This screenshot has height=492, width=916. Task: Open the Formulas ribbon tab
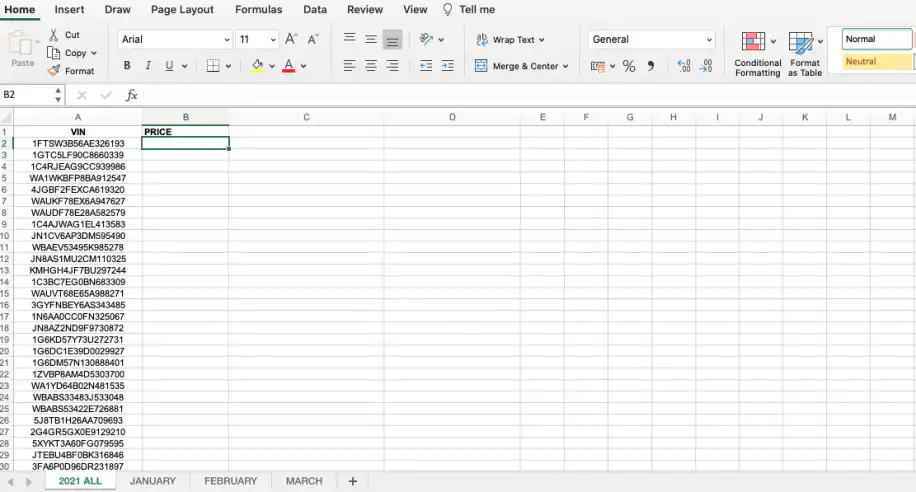coord(258,9)
